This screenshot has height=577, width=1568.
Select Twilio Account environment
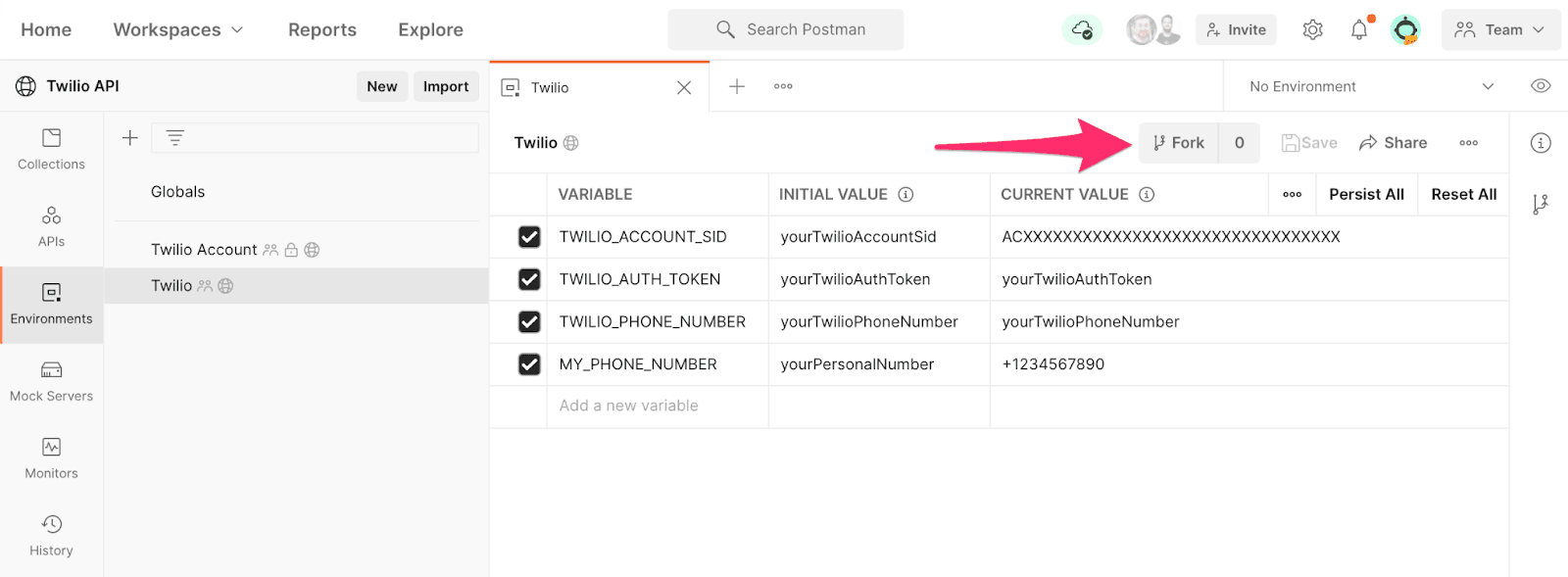[x=296, y=250]
